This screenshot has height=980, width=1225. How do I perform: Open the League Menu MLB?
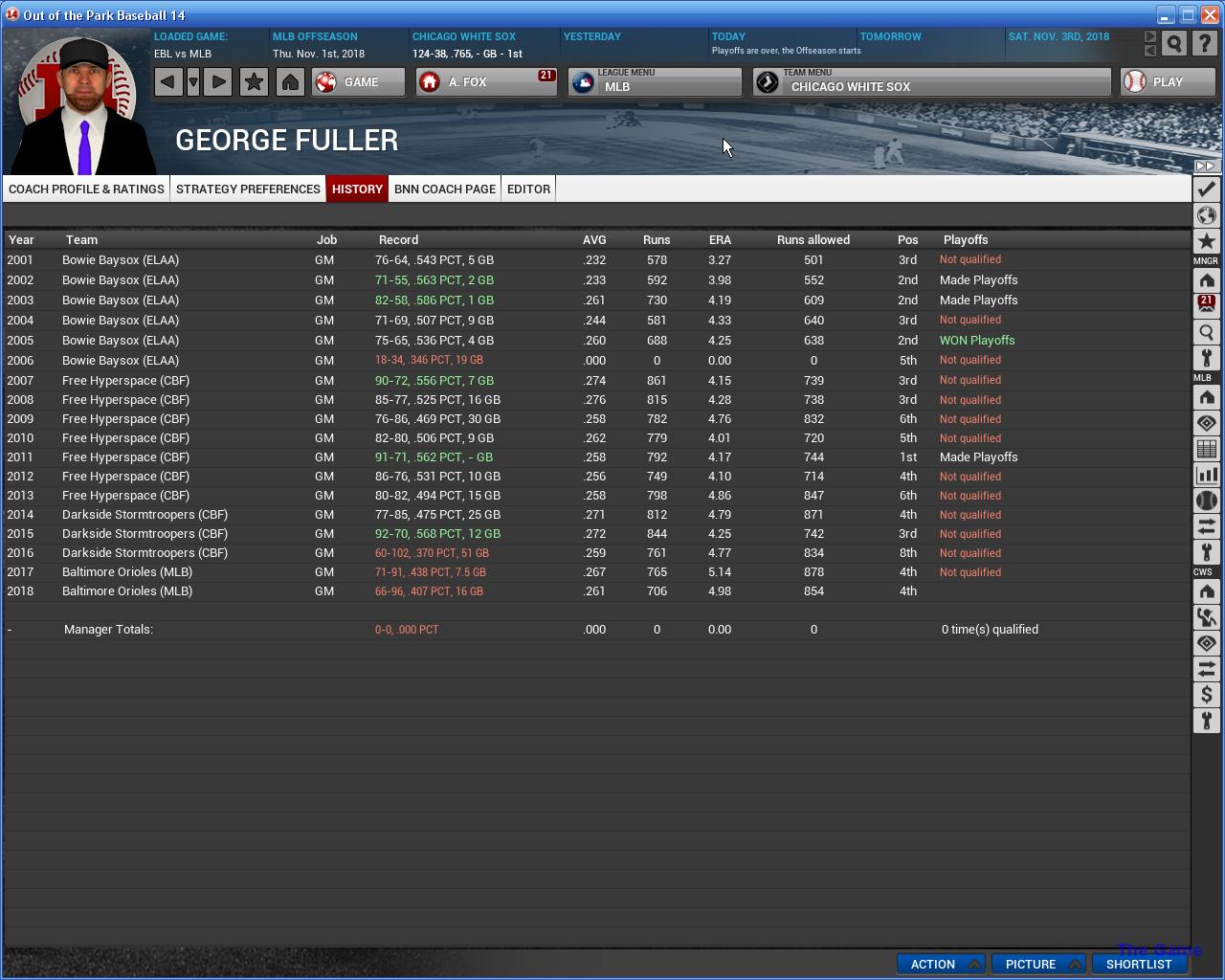click(655, 82)
